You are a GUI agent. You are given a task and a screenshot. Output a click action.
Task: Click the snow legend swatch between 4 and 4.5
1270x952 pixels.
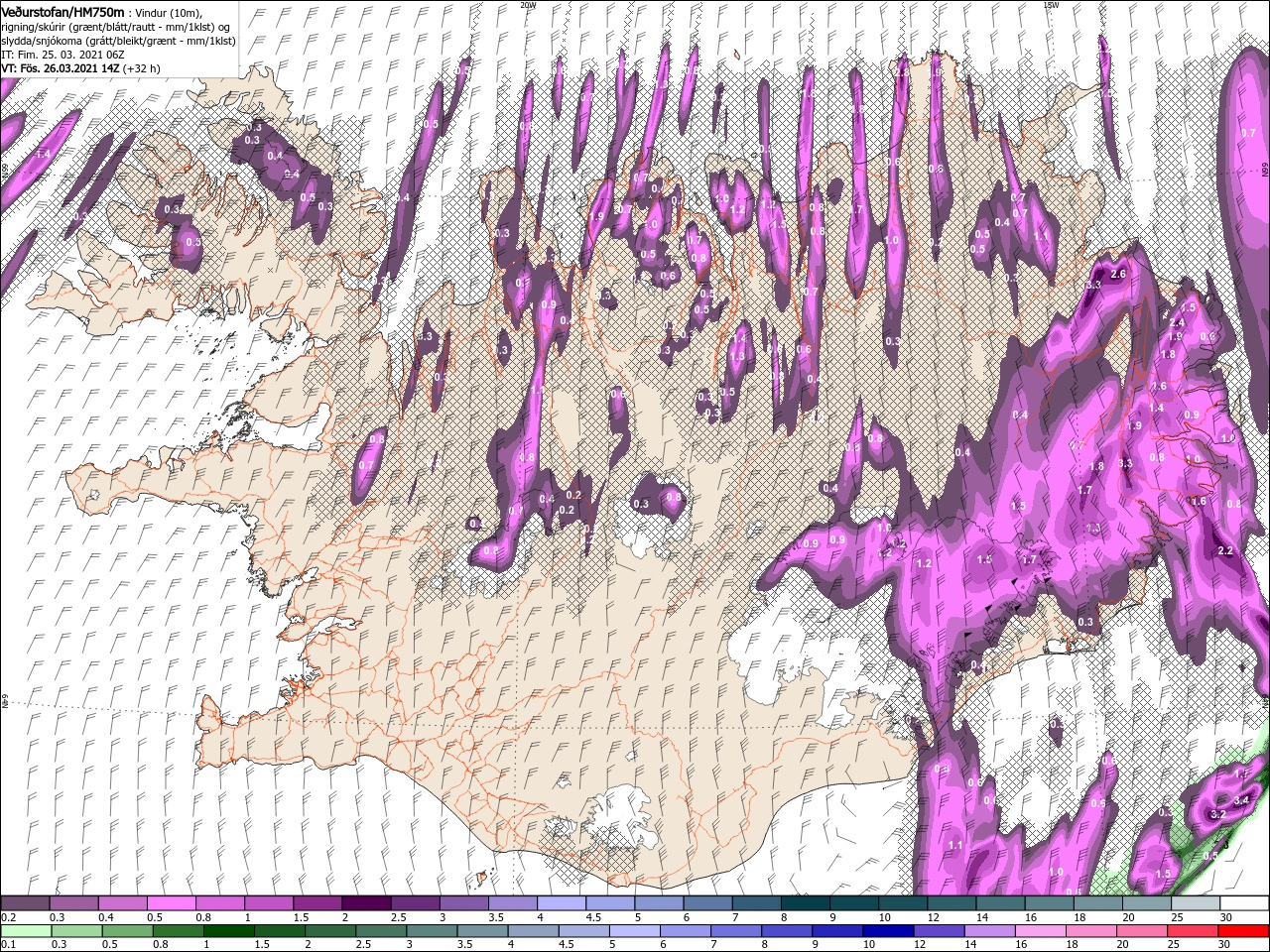point(562,904)
